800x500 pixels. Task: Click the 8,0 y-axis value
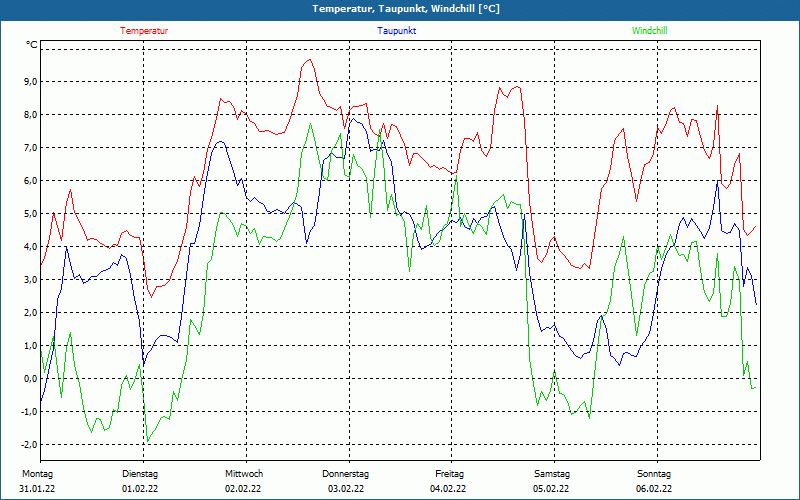coord(31,114)
